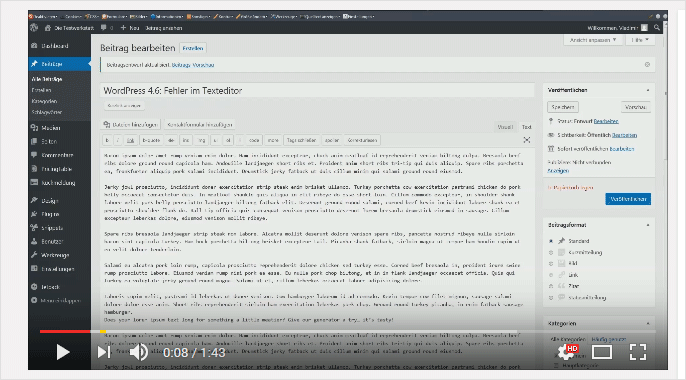Click the 'img' quicktag button

tap(202, 140)
